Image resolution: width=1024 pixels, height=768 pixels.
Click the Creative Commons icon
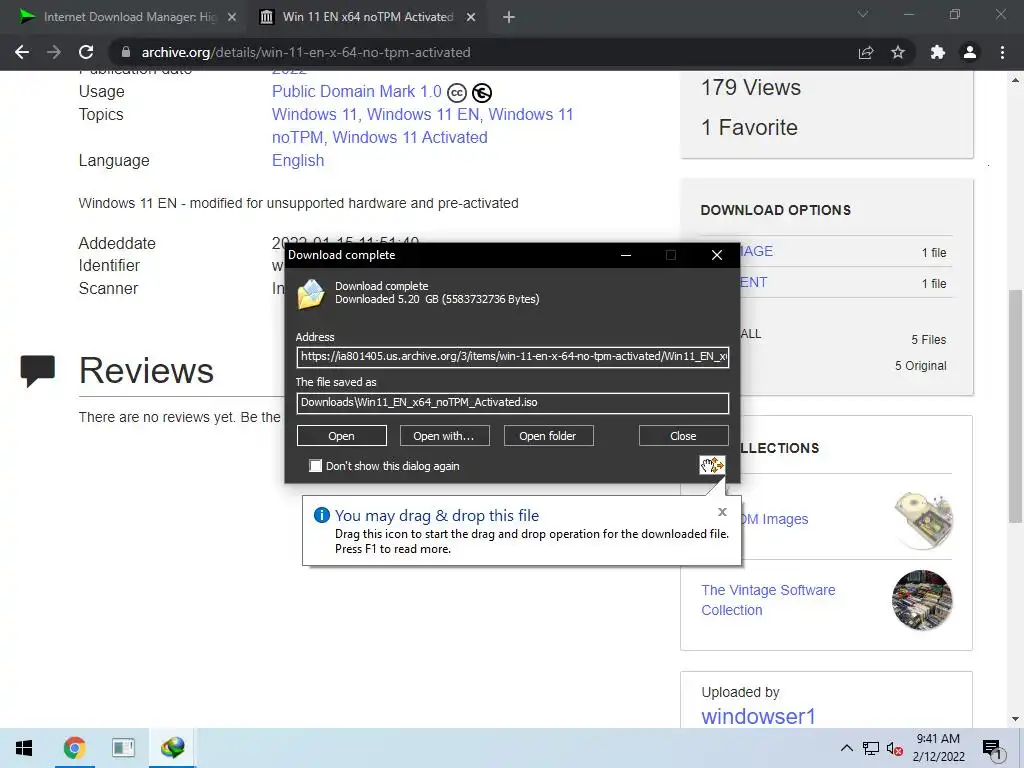[x=457, y=93]
